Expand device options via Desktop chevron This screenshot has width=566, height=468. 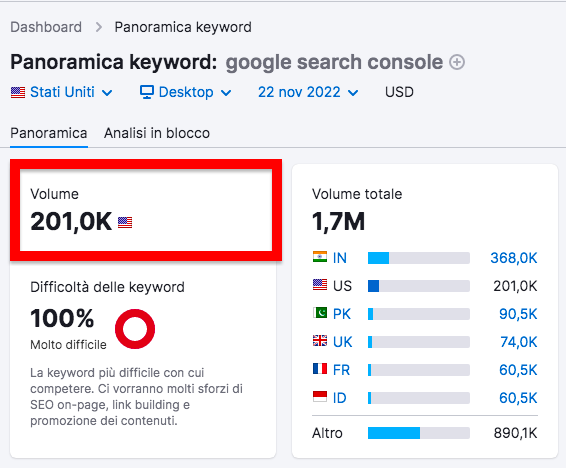tap(226, 93)
